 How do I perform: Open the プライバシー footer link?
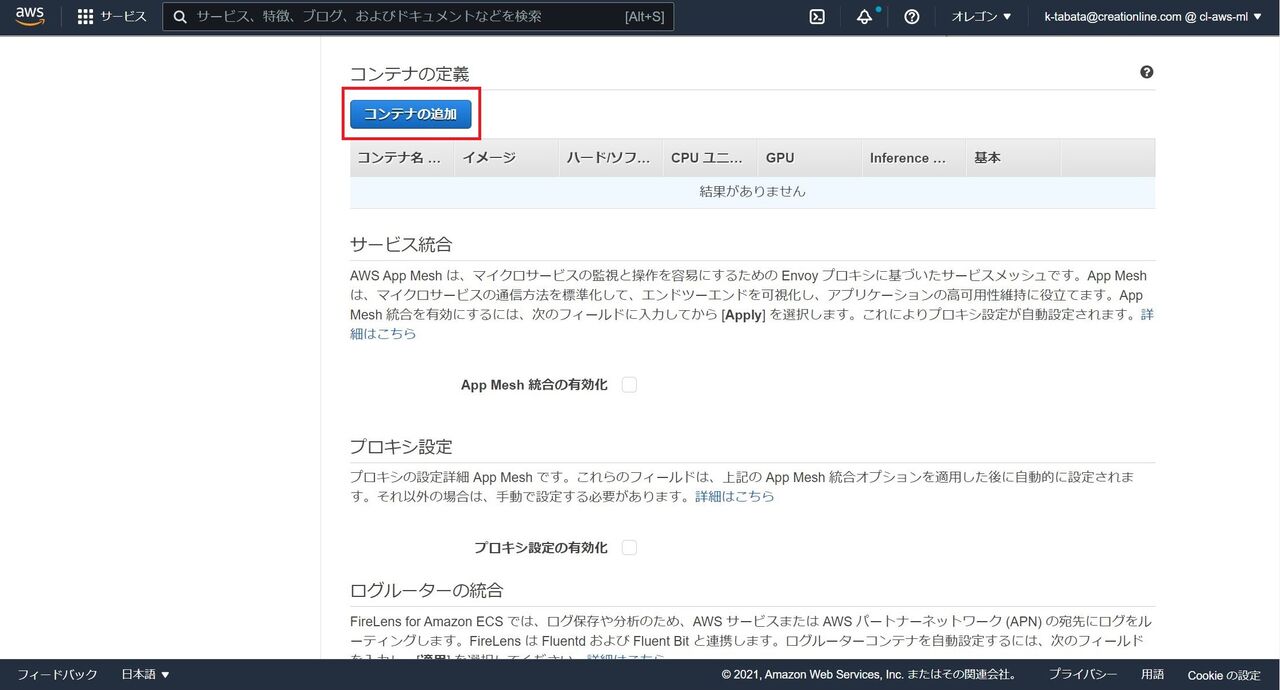coord(1083,675)
